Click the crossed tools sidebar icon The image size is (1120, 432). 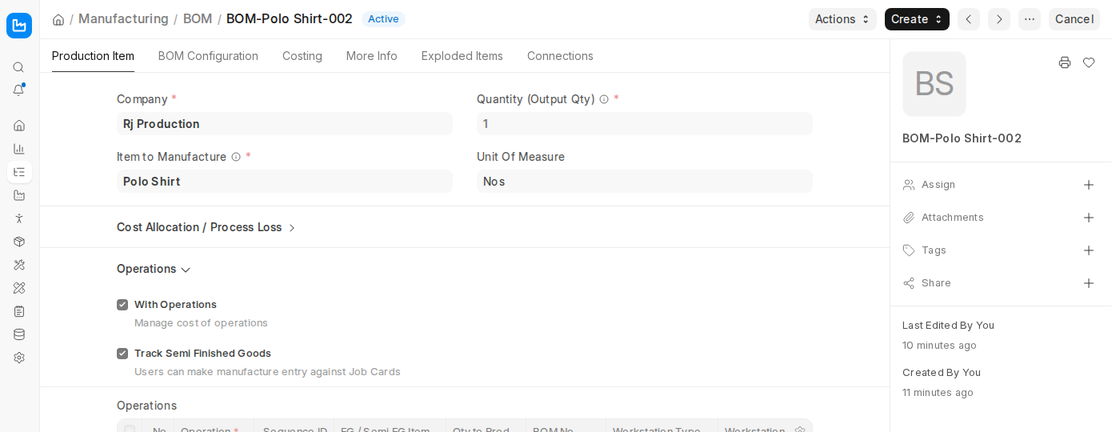[19, 265]
